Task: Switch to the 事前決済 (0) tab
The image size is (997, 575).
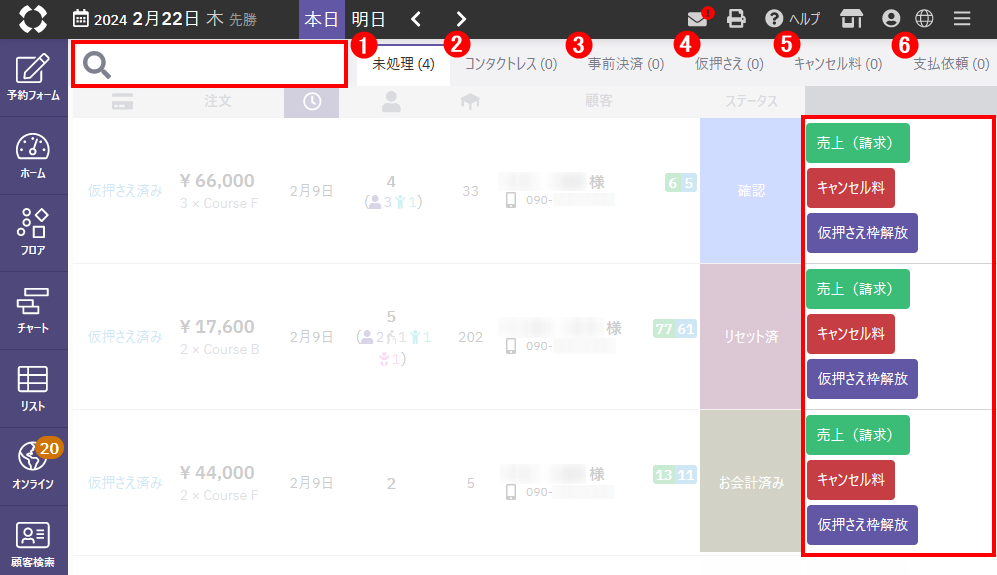Action: [626, 65]
